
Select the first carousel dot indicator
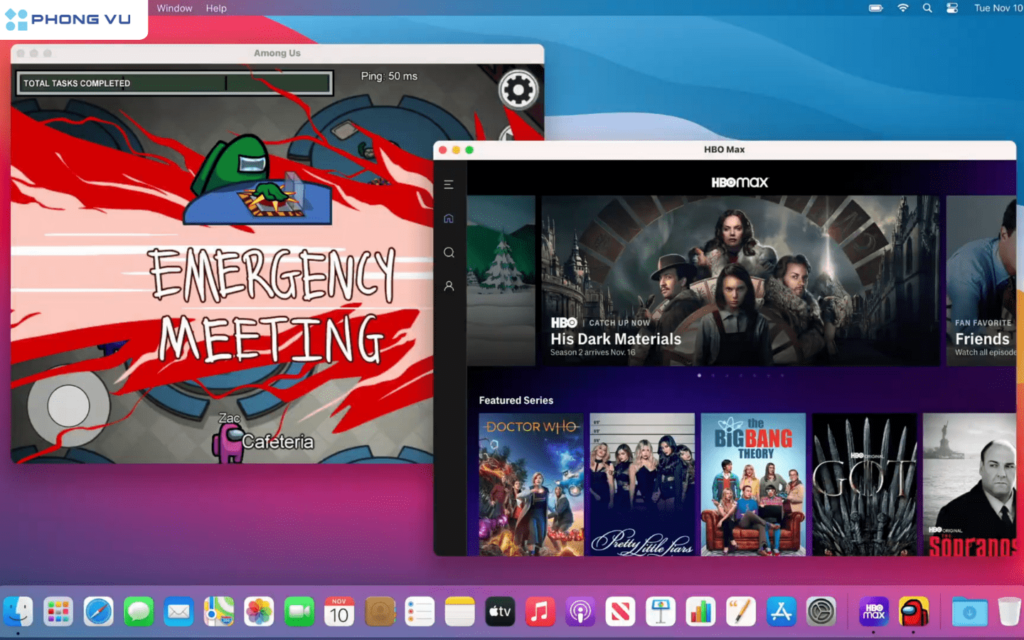[698, 376]
